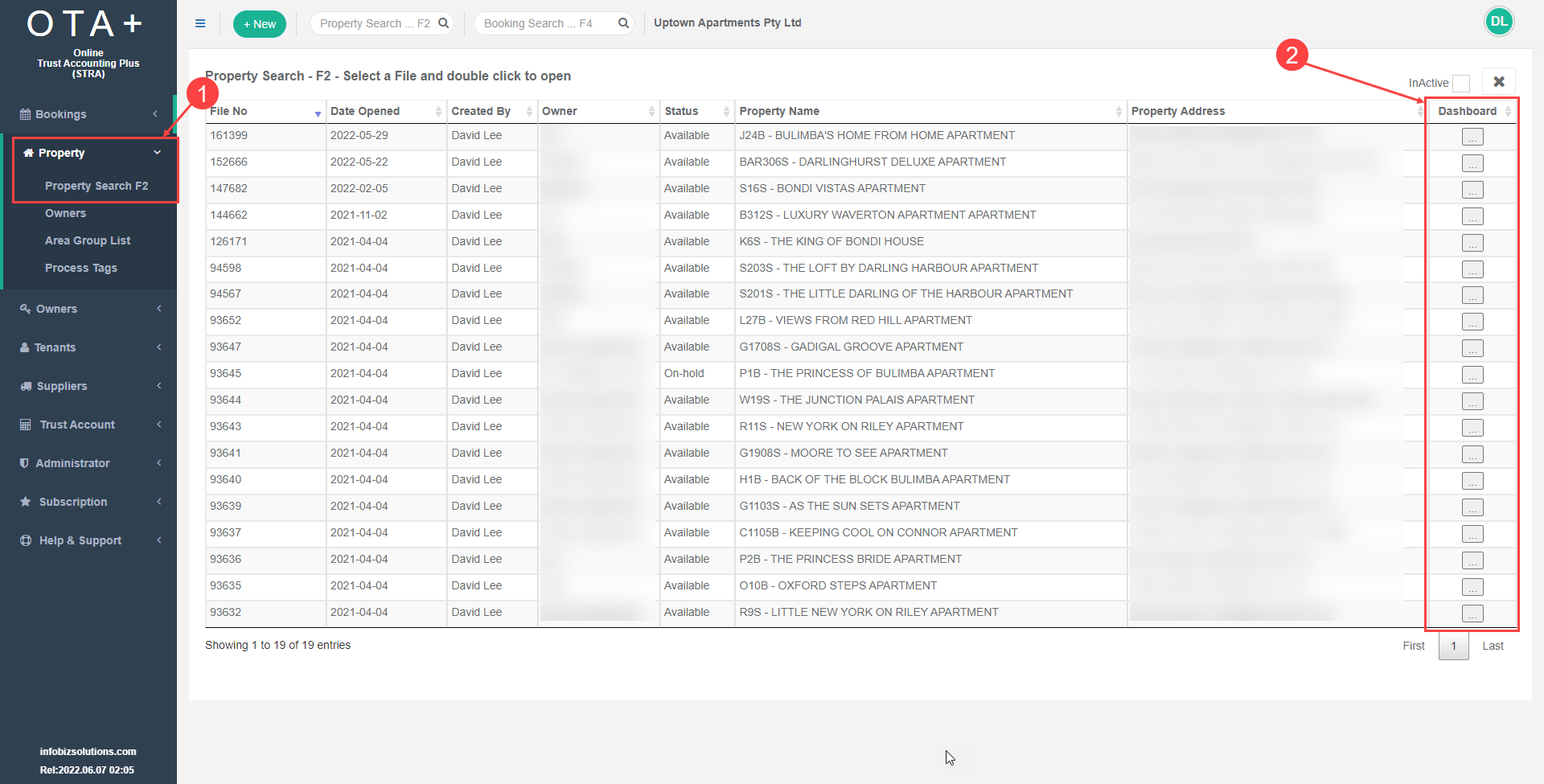Click the Property Search magnifier icon
The image size is (1544, 784).
click(x=443, y=23)
